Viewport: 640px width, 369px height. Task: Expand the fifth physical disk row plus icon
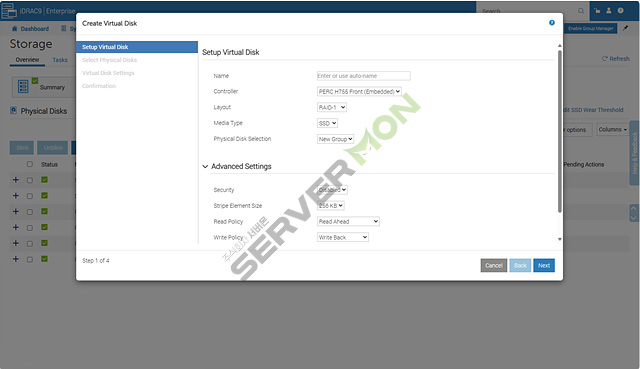click(x=16, y=243)
